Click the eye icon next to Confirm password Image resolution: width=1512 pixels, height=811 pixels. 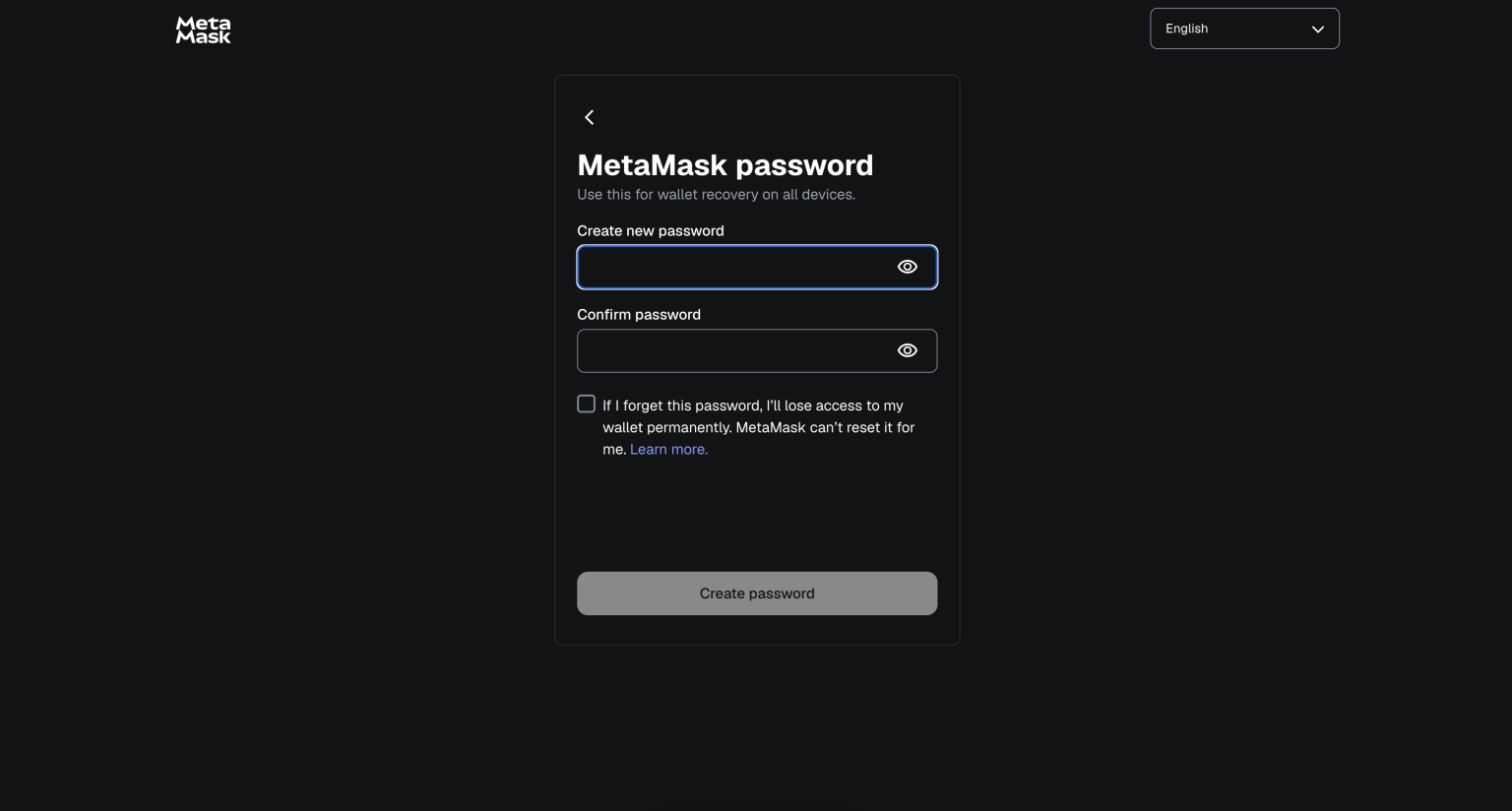907,350
